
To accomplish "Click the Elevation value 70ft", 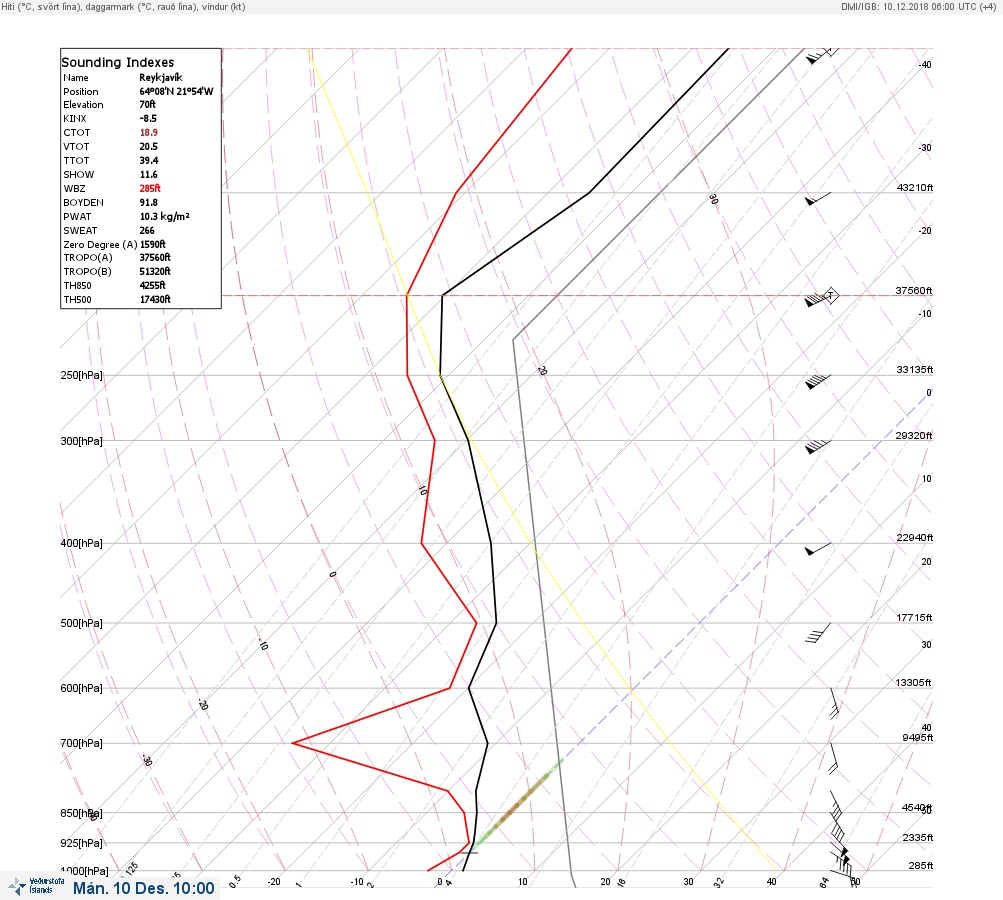I will point(147,104).
